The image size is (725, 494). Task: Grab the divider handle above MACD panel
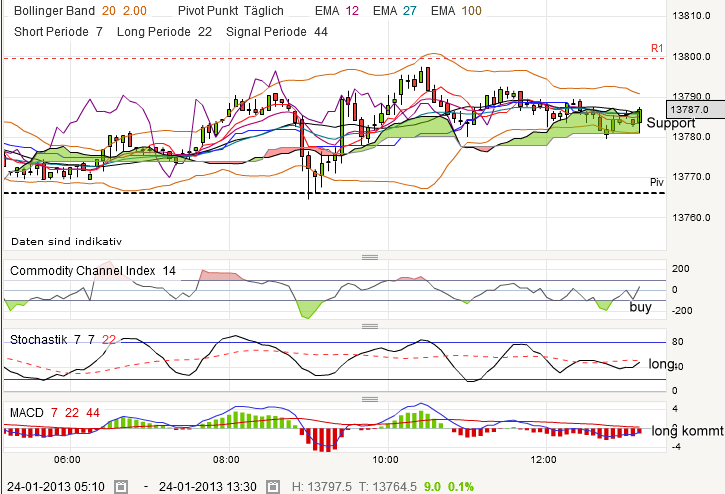(370, 399)
